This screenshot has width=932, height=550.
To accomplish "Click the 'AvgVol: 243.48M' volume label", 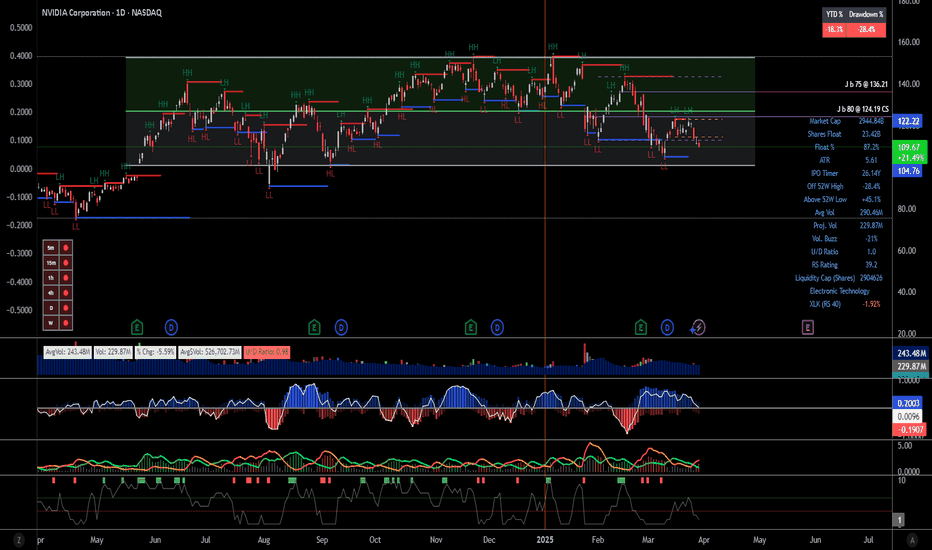I will [67, 352].
